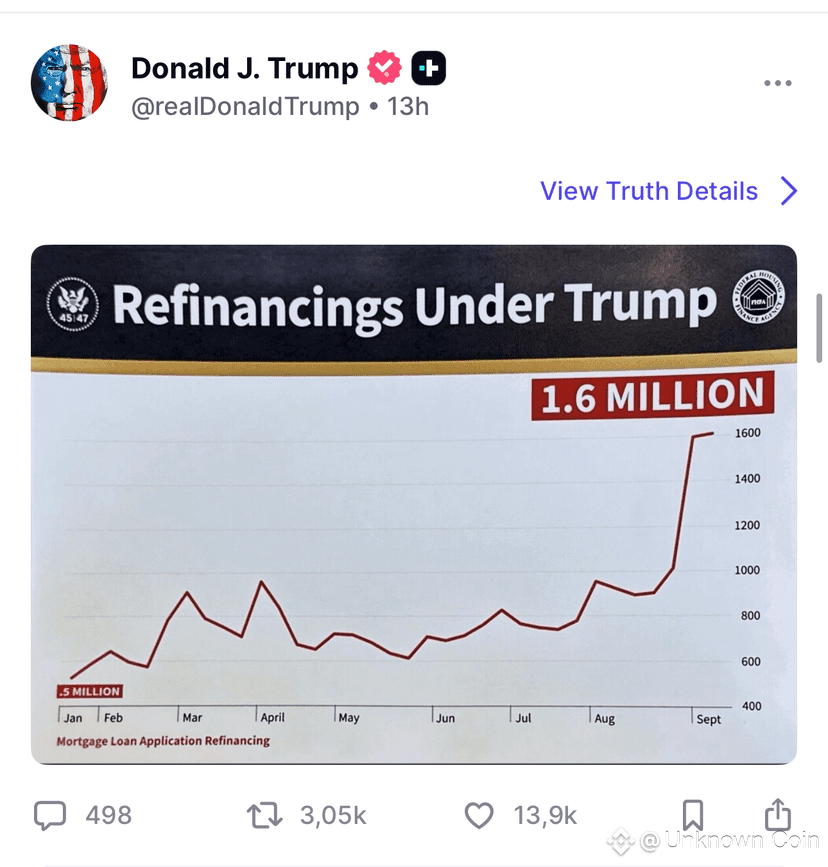Click the 13h post timestamp
This screenshot has height=867, width=828.
point(408,106)
